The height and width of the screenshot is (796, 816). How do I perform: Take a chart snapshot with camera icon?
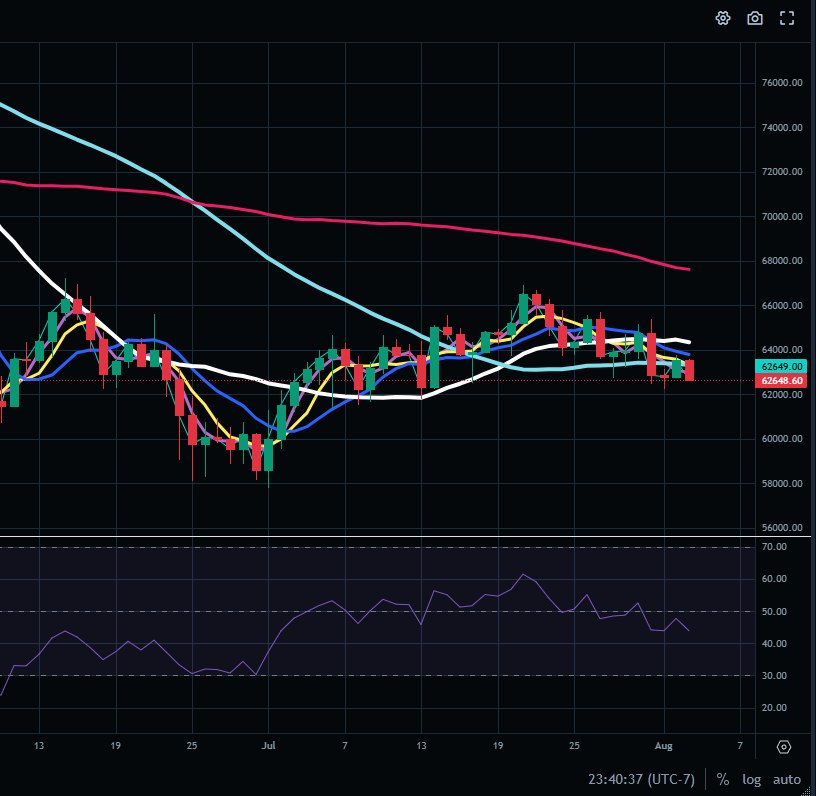point(755,19)
